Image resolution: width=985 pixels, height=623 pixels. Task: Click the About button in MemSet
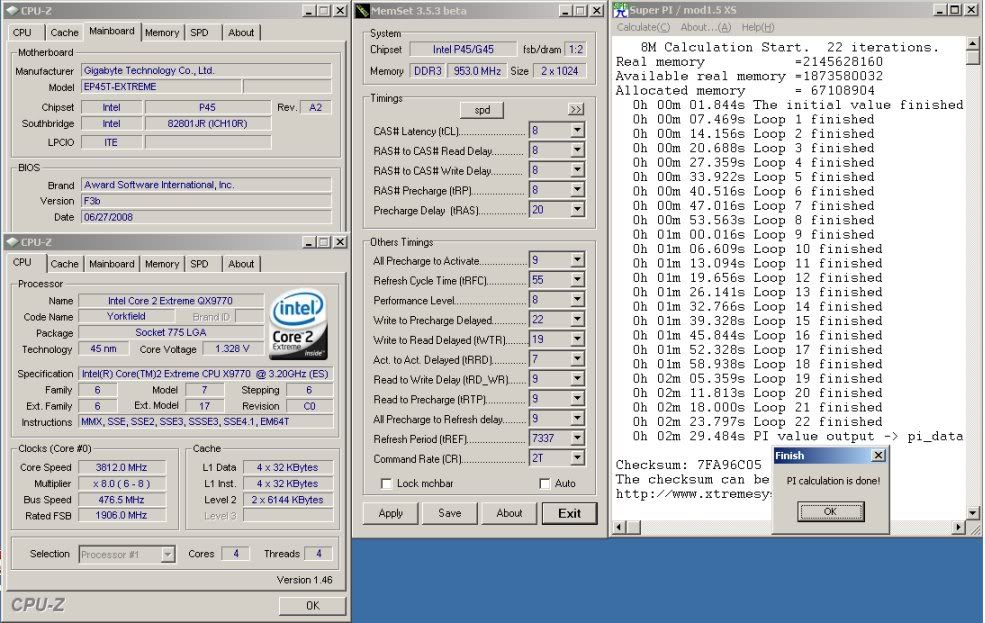pyautogui.click(x=509, y=514)
